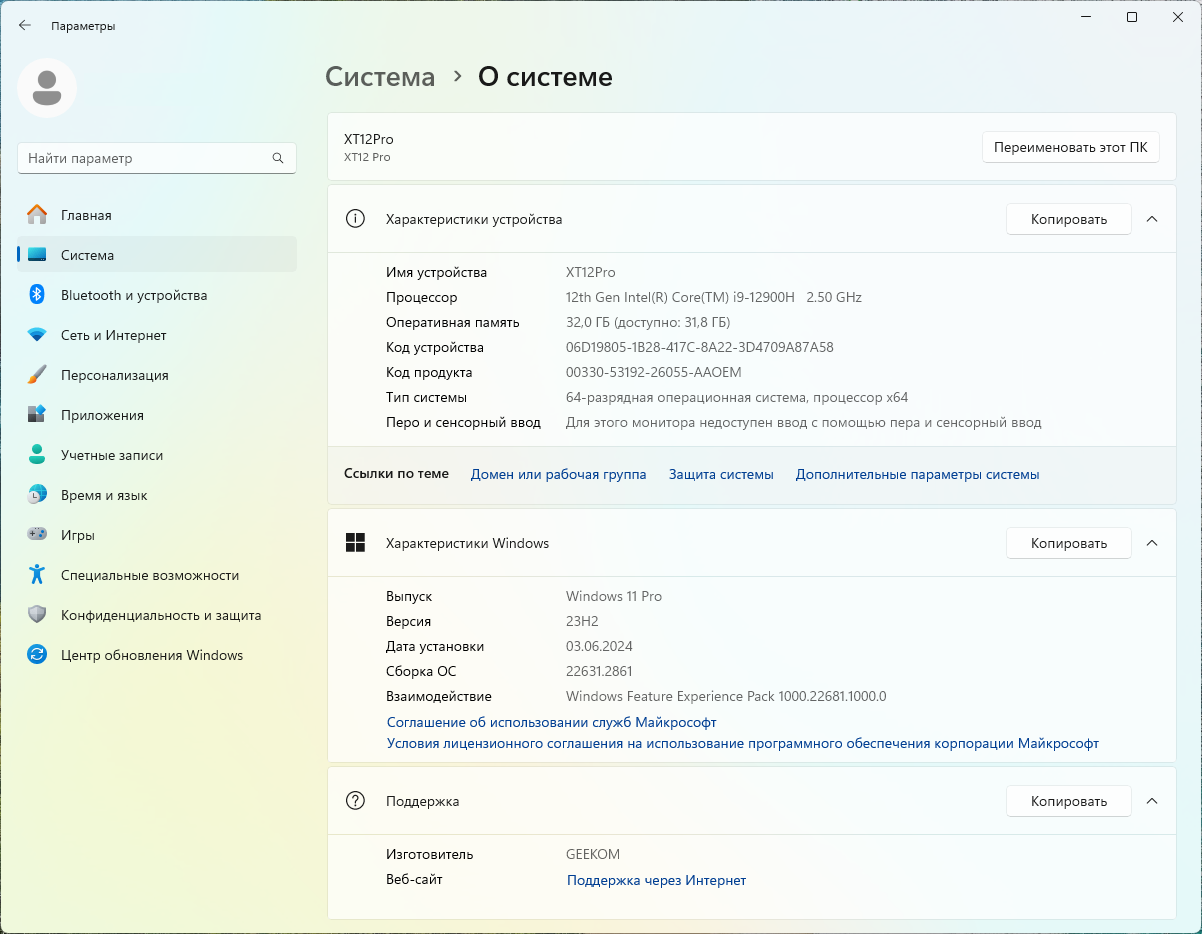Select OS build 22631.2861 value

click(x=599, y=671)
